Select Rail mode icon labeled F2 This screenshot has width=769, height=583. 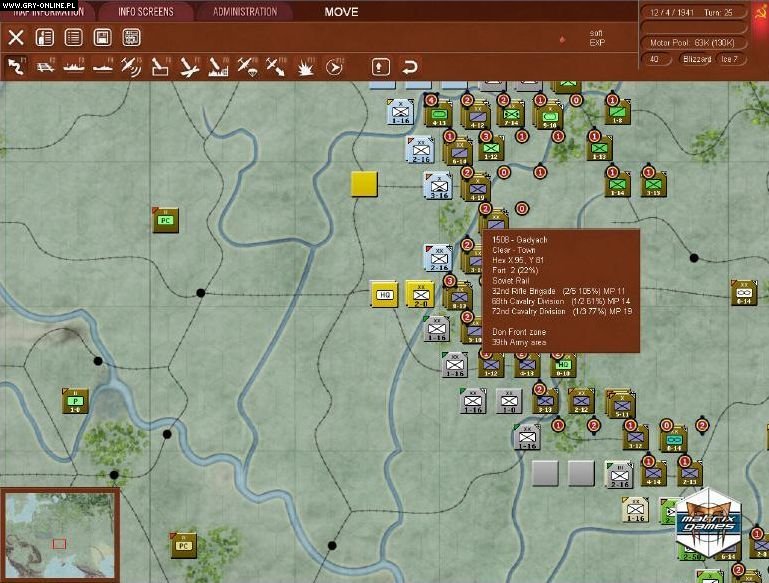(x=45, y=66)
